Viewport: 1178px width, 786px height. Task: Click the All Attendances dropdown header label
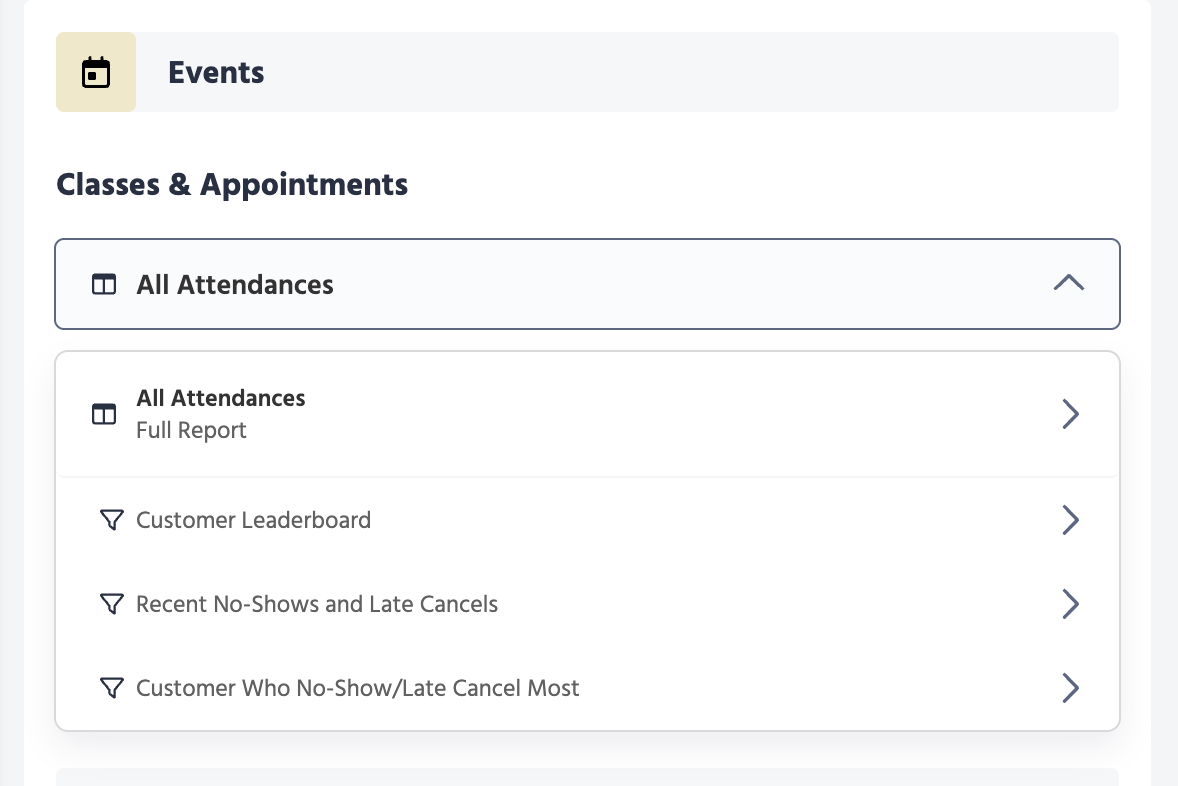click(235, 285)
